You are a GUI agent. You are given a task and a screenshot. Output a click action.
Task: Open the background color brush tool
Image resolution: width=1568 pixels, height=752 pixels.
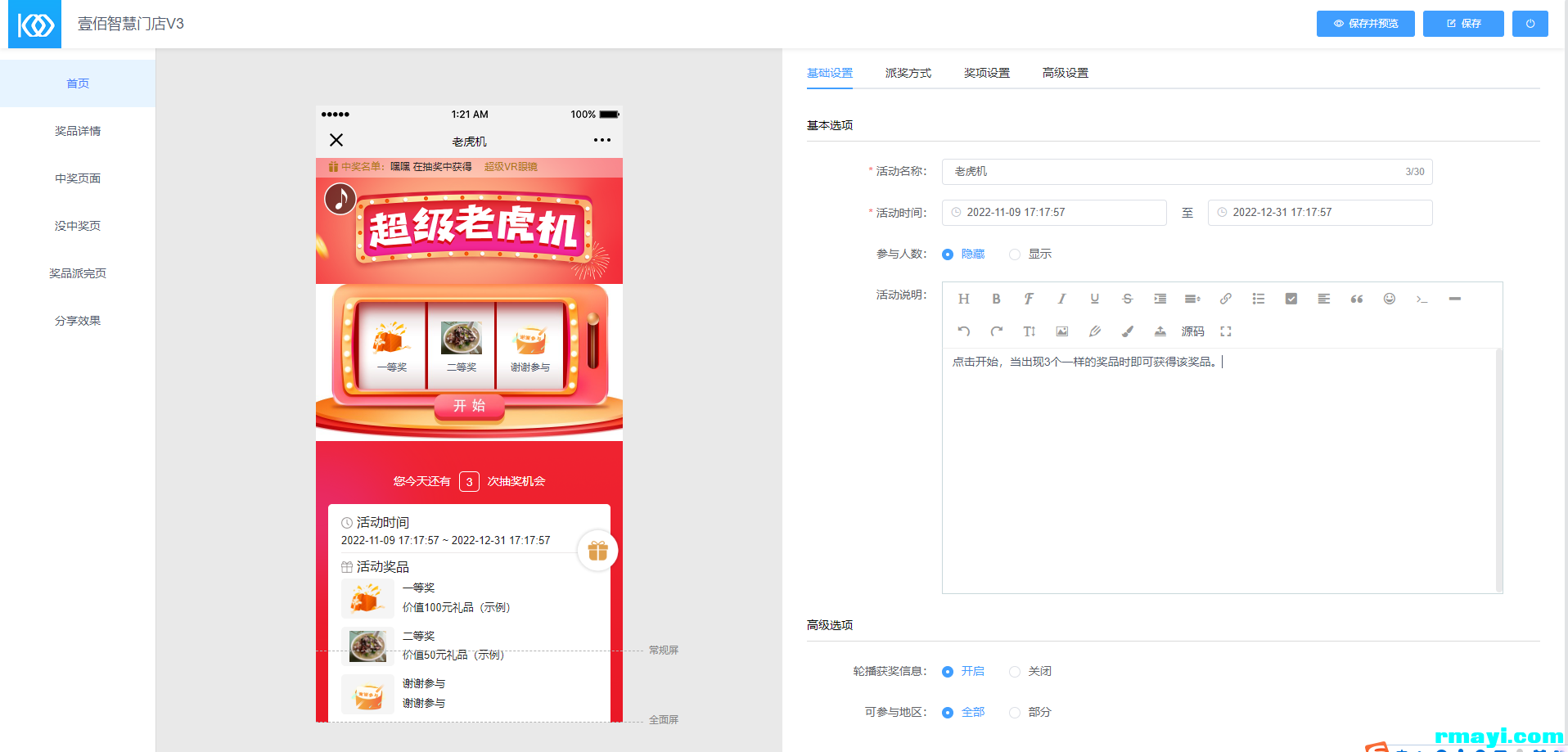tap(1127, 331)
